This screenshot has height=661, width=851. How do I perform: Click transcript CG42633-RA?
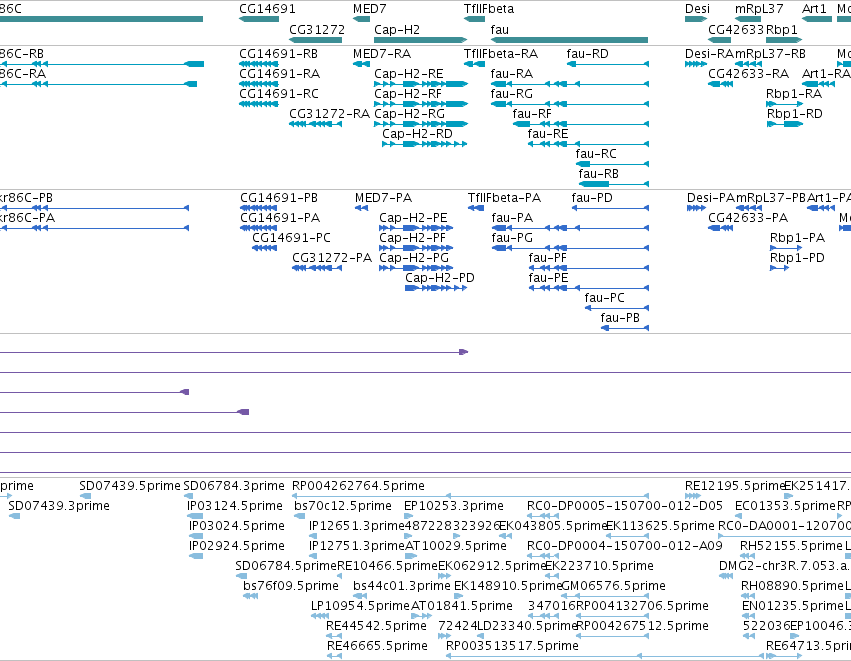click(748, 74)
